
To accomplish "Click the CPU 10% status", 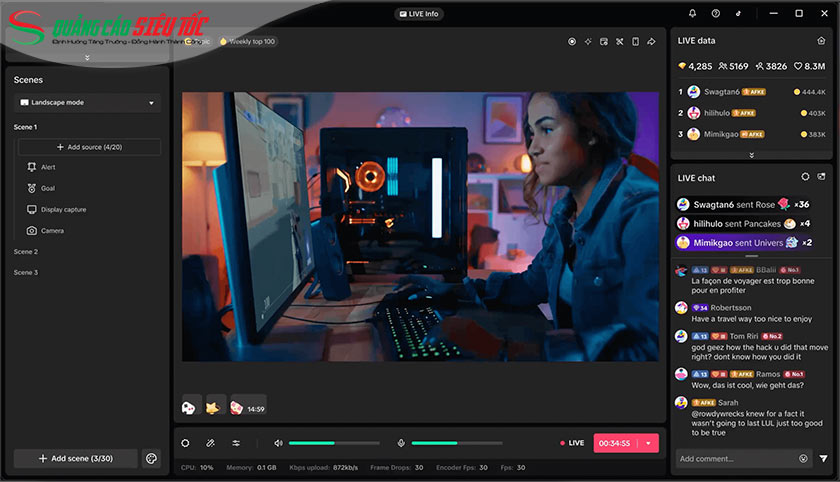I will [x=197, y=468].
